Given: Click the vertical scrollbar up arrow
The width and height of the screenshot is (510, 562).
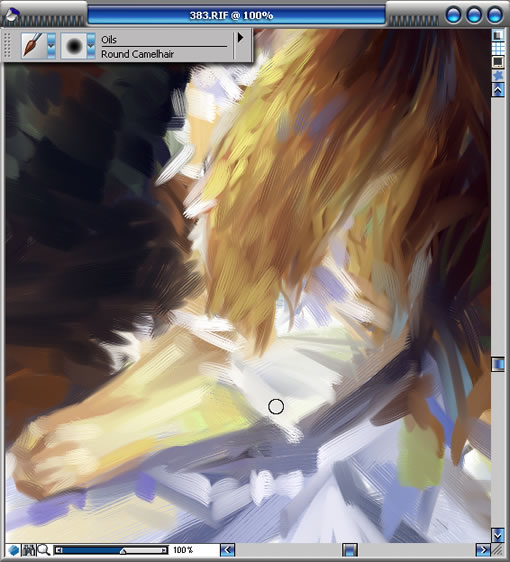Looking at the screenshot, I should tap(498, 90).
